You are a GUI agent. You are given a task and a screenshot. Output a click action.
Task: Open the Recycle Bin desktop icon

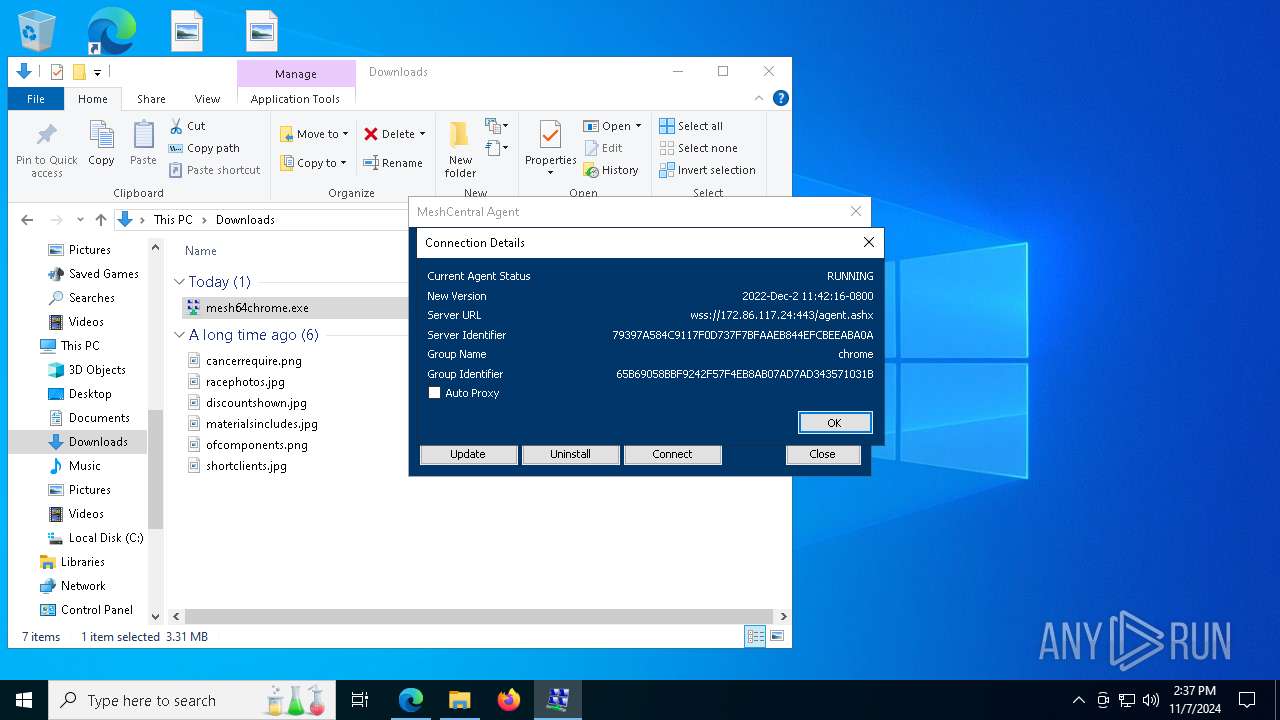tap(37, 31)
